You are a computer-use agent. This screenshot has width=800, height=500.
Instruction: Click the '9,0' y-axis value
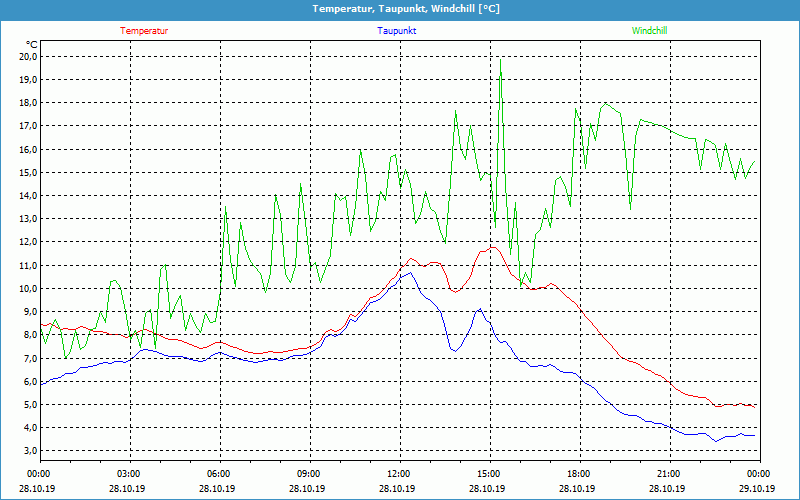30,312
